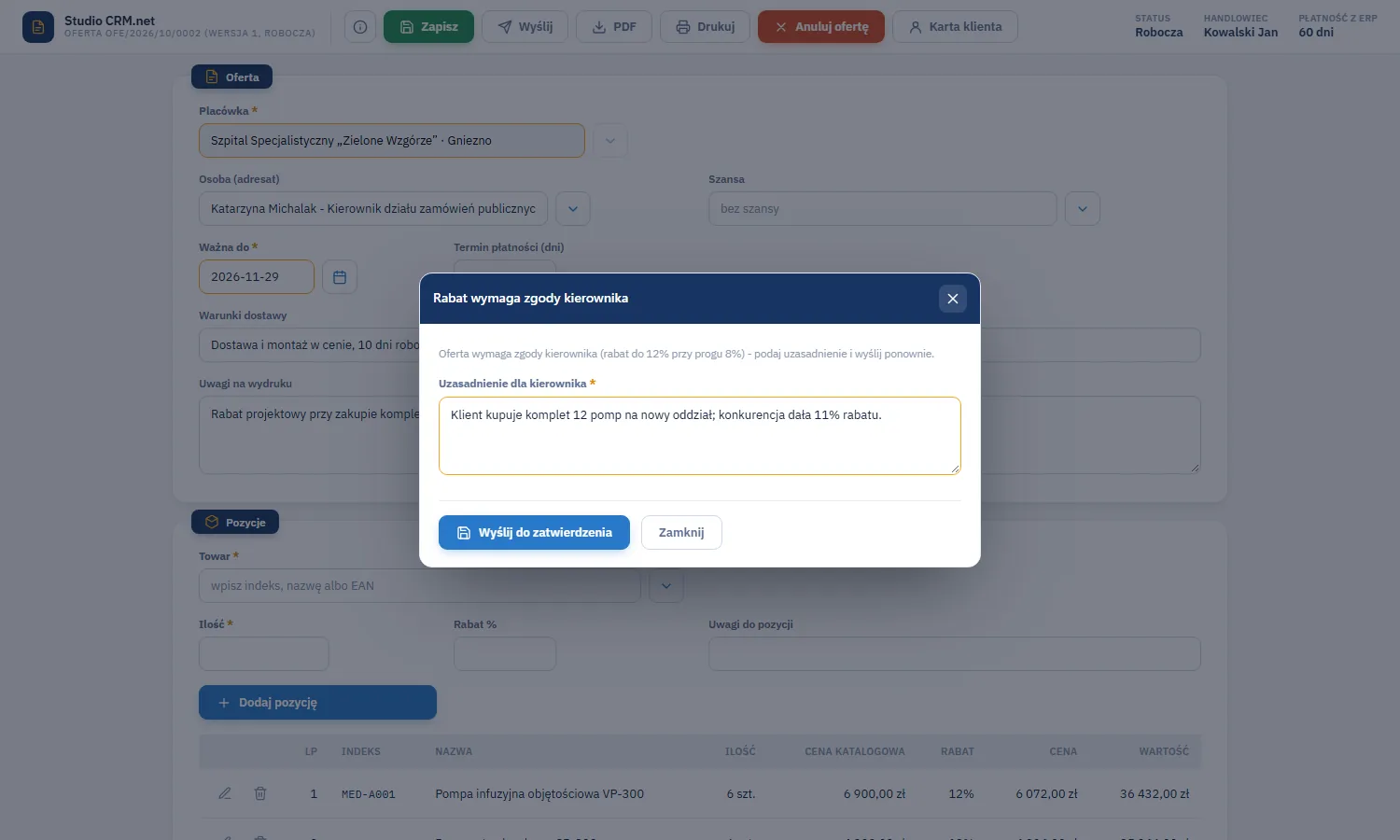Viewport: 1400px width, 840px height.
Task: Click the Placówka field
Action: [x=392, y=141]
